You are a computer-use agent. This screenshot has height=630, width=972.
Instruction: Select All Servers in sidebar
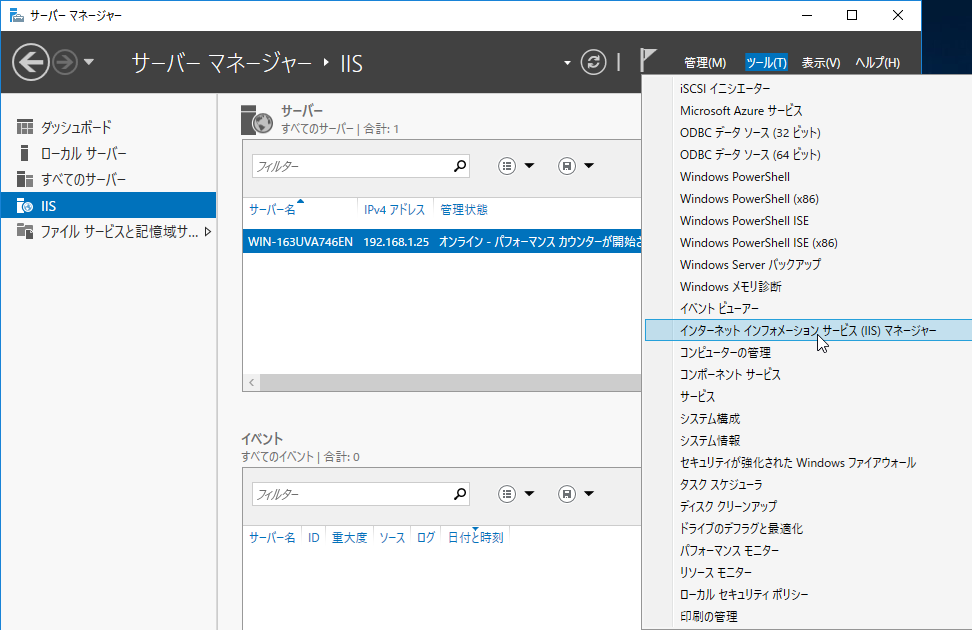coord(83,180)
